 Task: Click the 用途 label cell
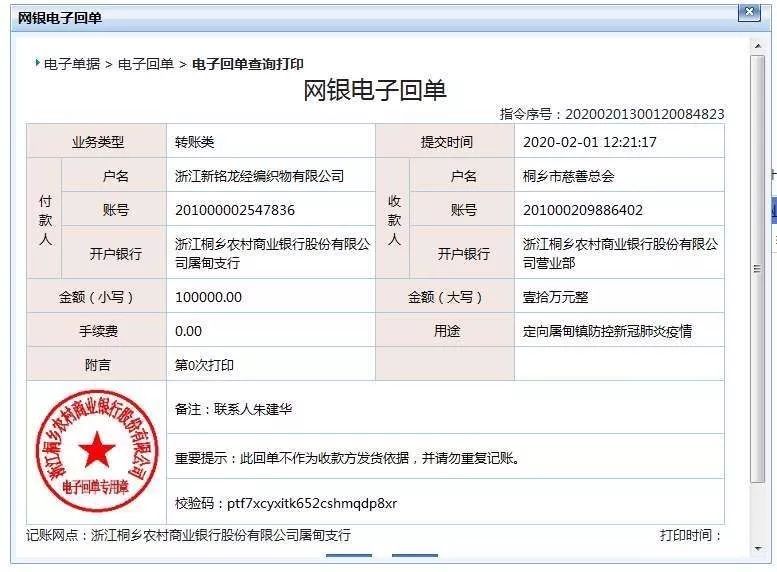pos(445,331)
